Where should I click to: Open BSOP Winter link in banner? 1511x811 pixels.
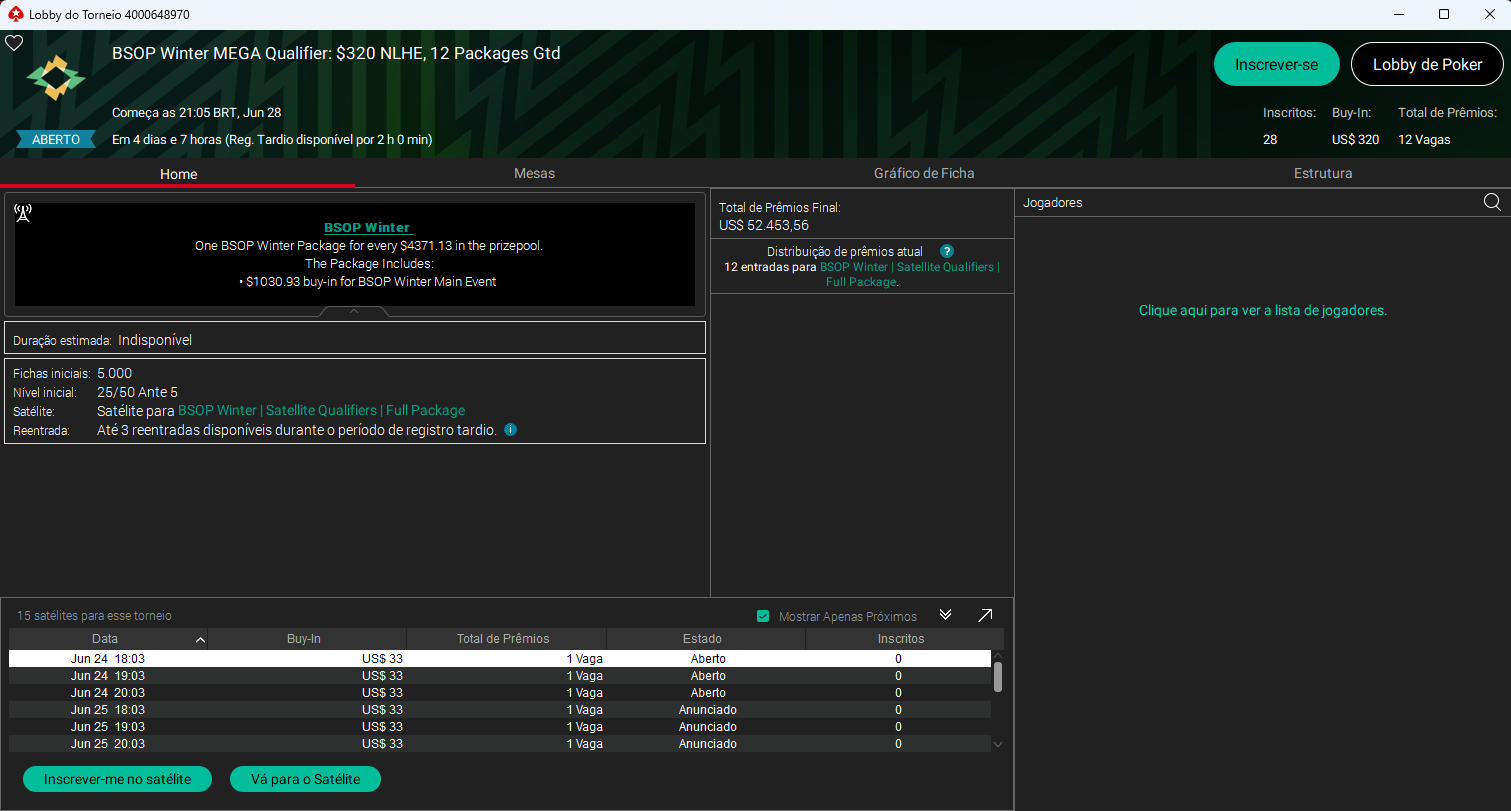coord(368,227)
